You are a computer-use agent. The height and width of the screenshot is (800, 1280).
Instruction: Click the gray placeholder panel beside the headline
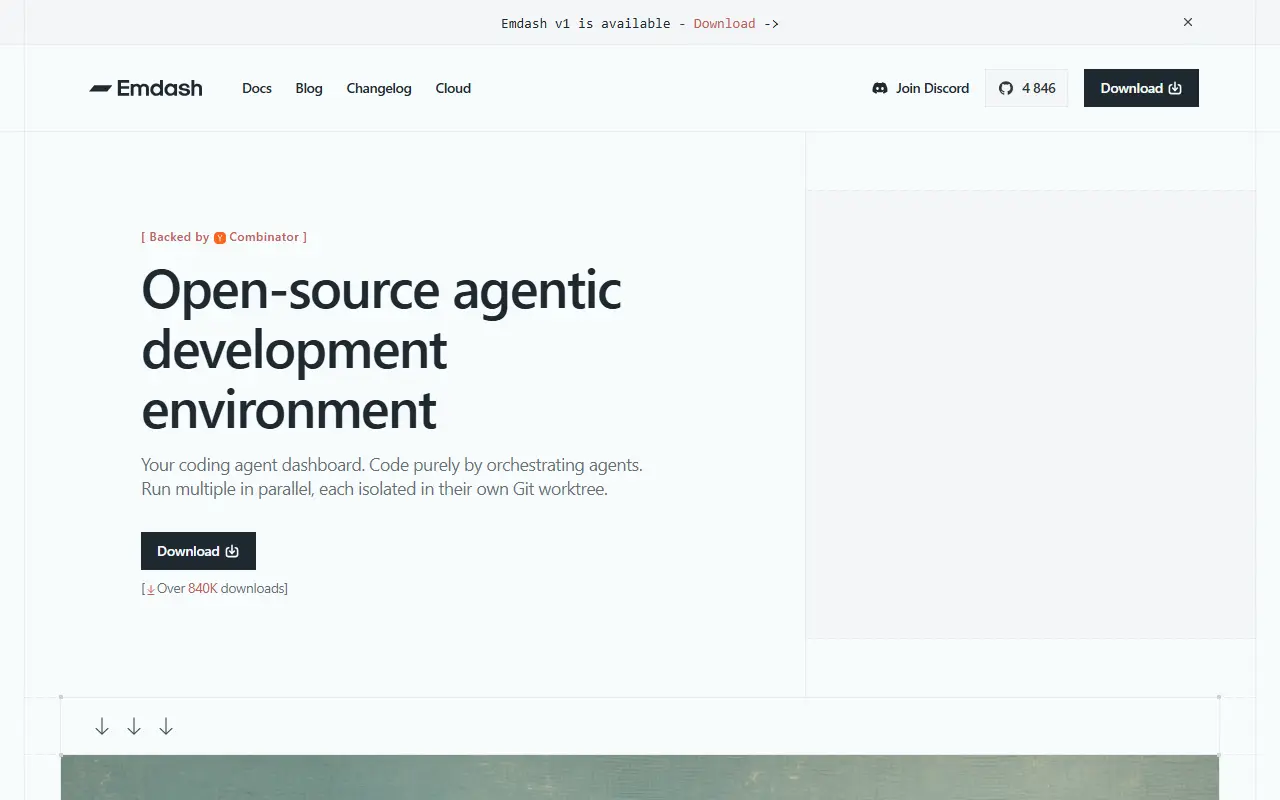pos(1031,414)
